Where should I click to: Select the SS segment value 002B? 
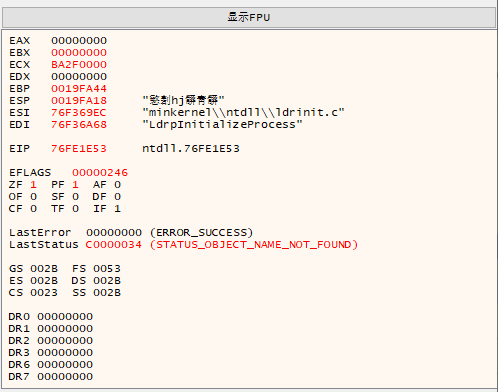coord(107,293)
